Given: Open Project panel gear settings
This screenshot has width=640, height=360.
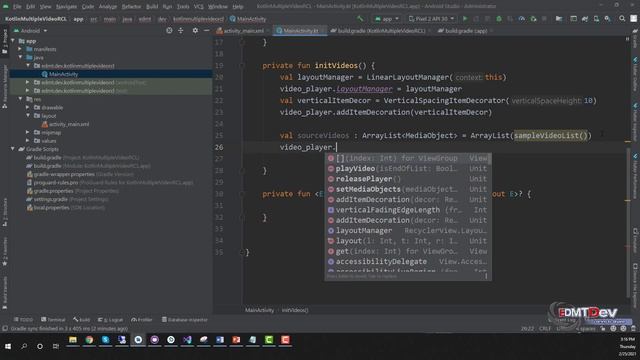Looking at the screenshot, I should tap(195, 31).
